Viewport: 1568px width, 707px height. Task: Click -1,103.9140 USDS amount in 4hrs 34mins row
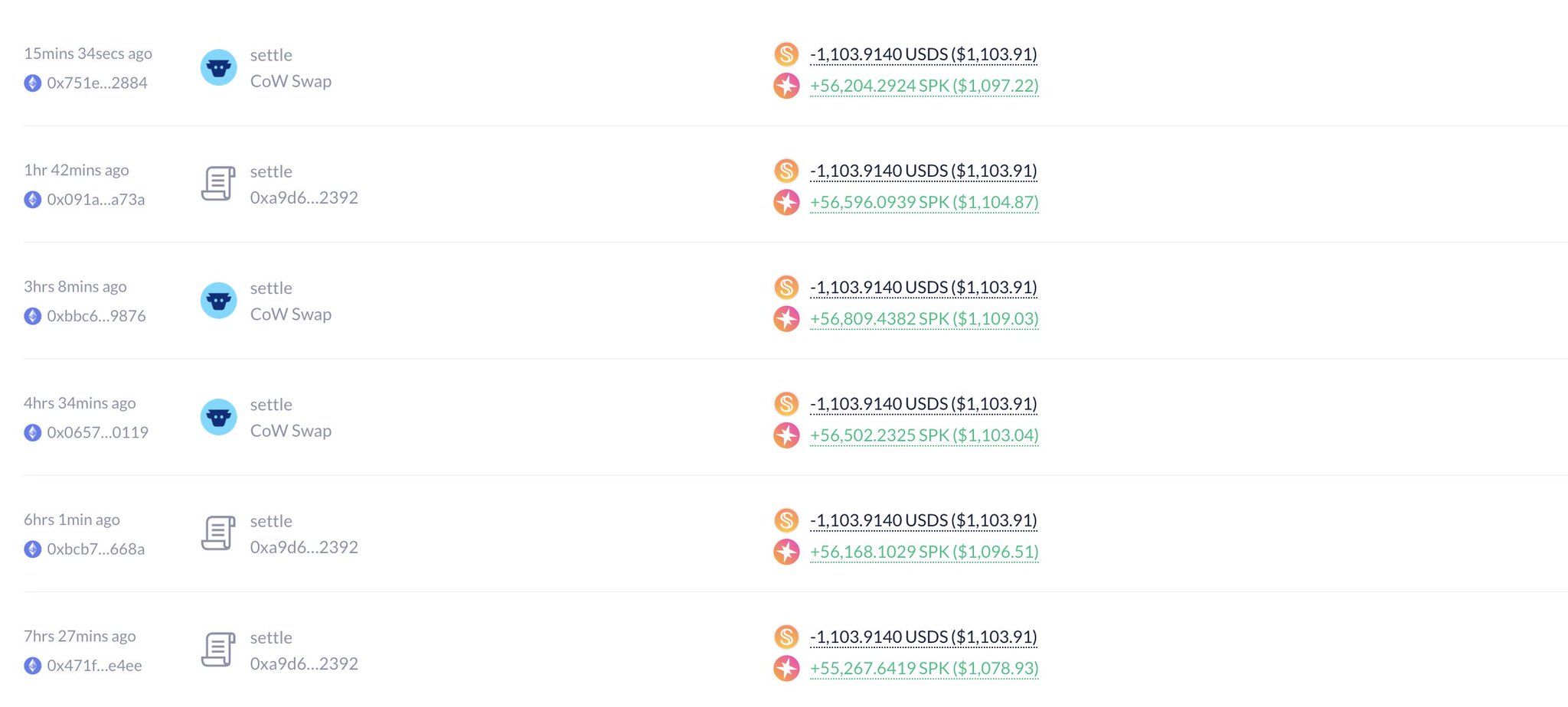923,404
